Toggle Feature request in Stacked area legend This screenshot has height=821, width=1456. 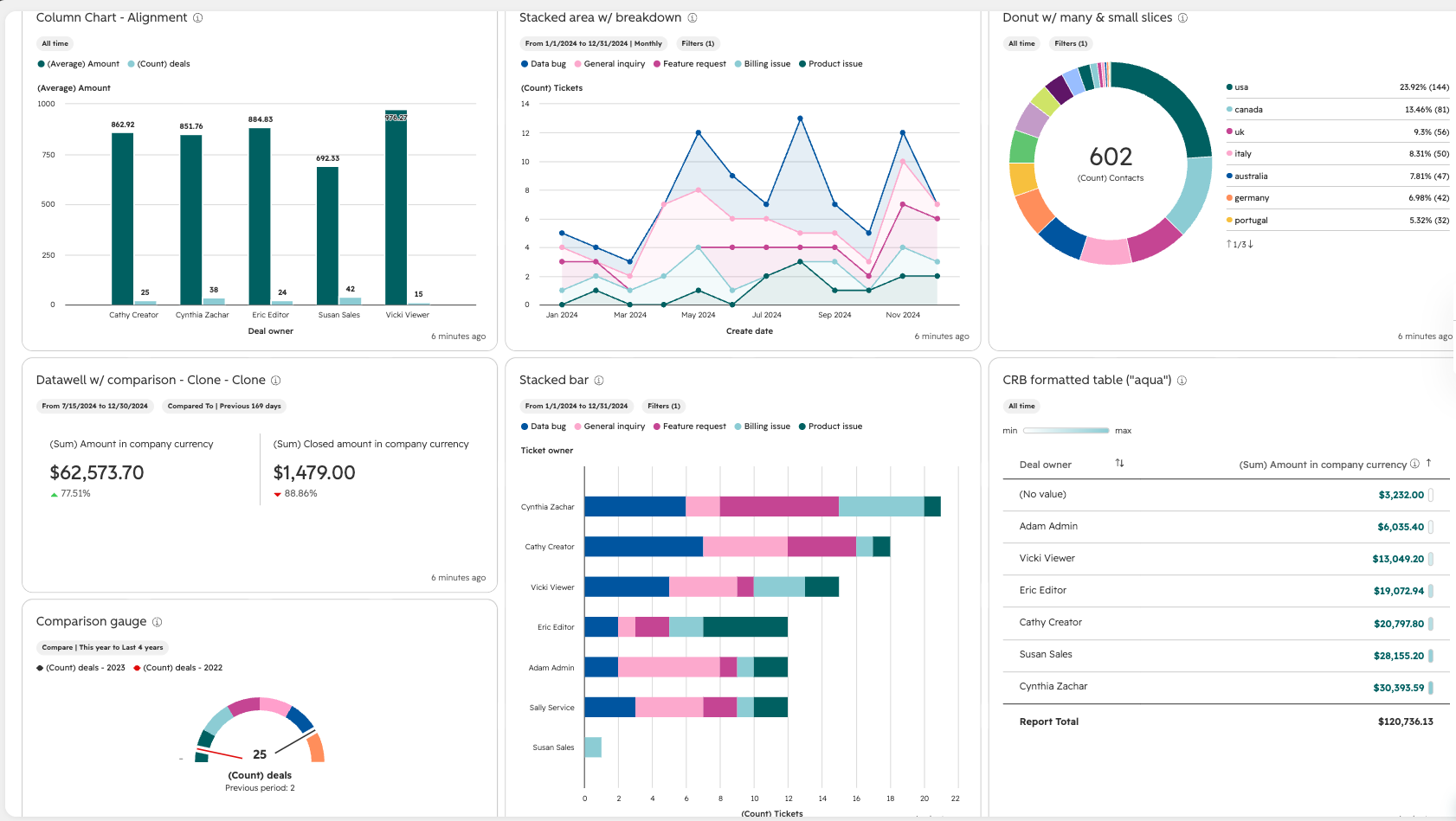click(x=690, y=64)
